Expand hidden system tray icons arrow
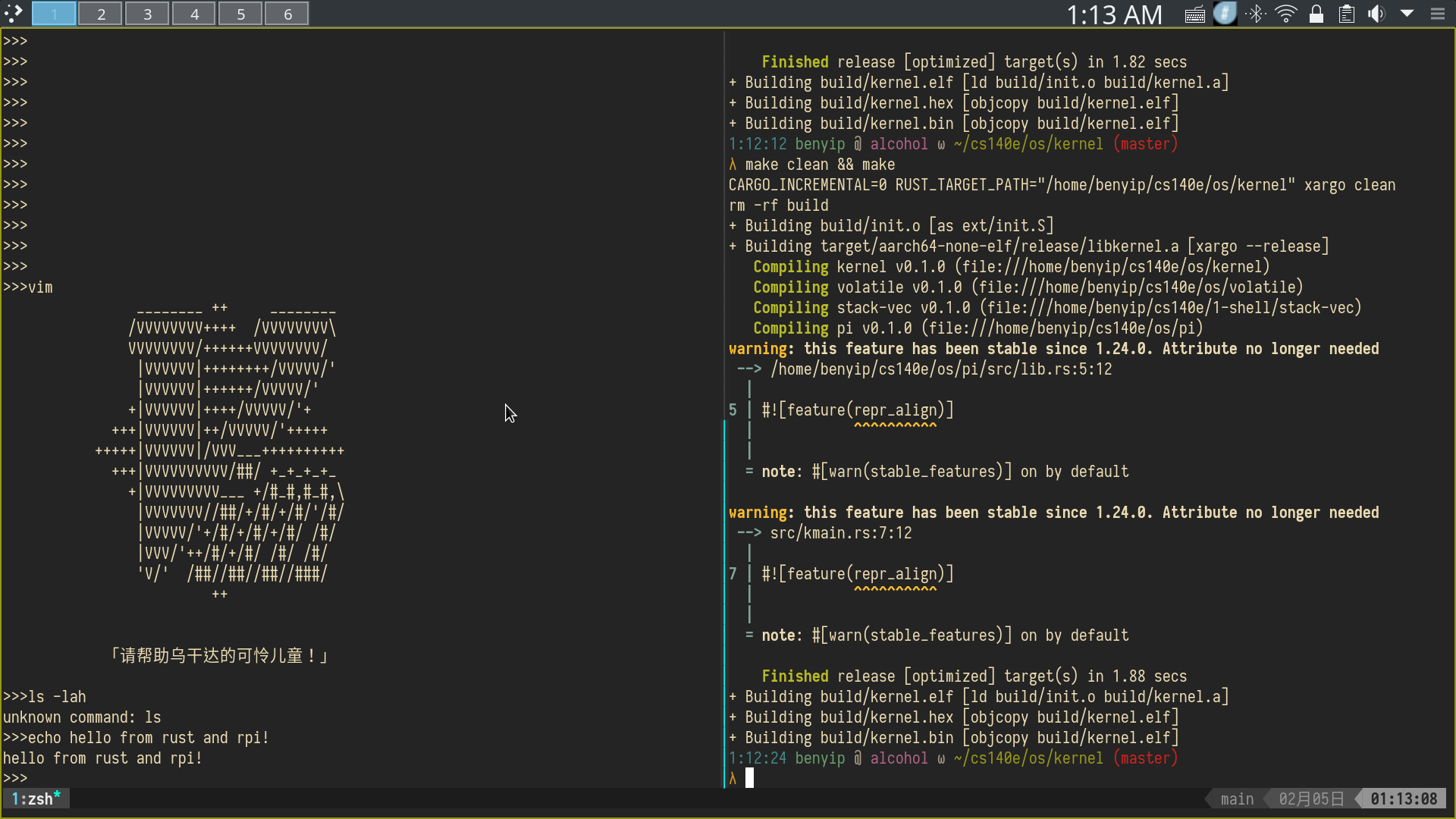The image size is (1456, 819). click(1407, 14)
